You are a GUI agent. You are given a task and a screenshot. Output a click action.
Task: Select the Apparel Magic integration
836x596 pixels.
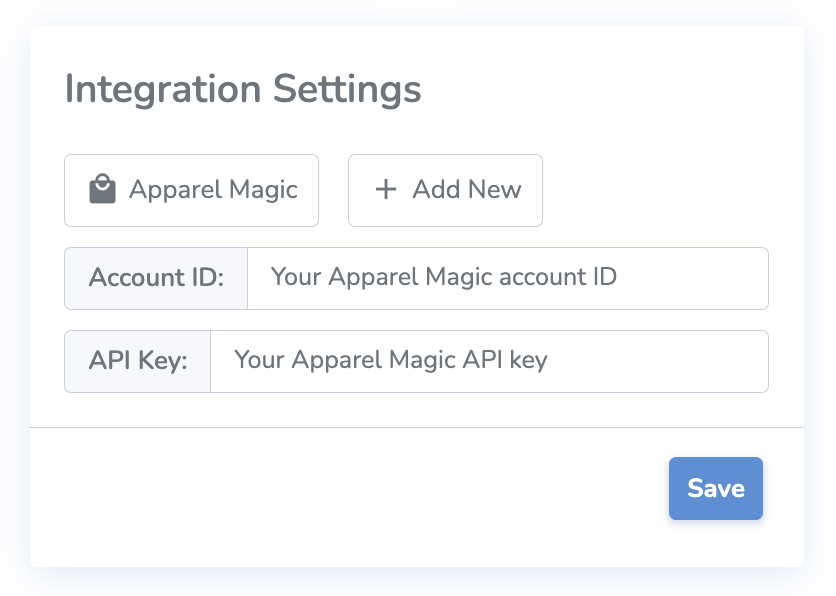pyautogui.click(x=191, y=190)
